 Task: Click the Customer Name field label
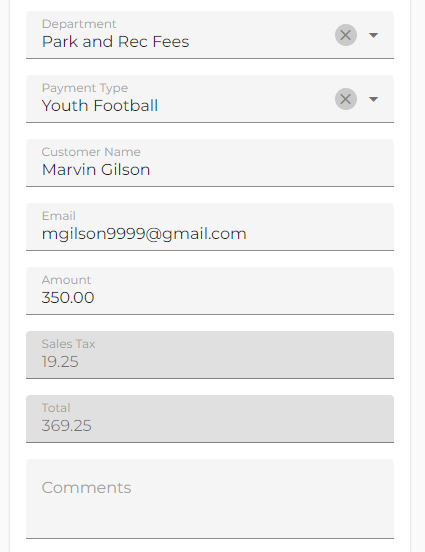click(x=91, y=152)
